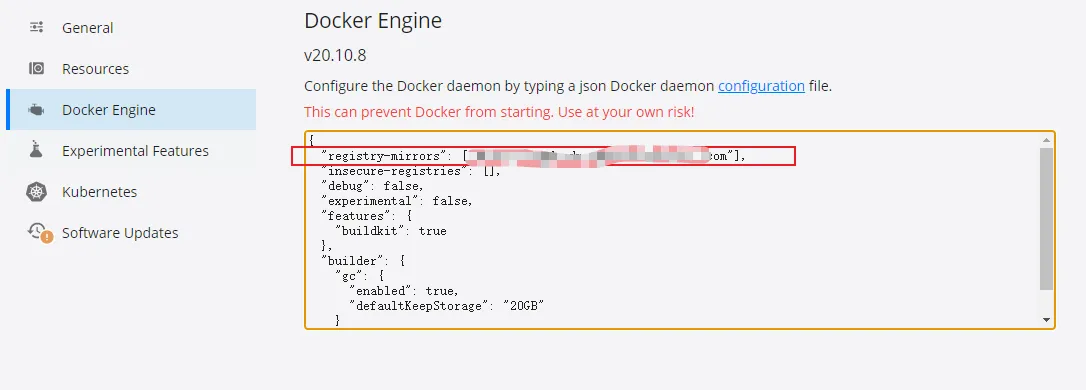
Task: Click the orange alert badge on Software Updates
Action: [x=46, y=238]
